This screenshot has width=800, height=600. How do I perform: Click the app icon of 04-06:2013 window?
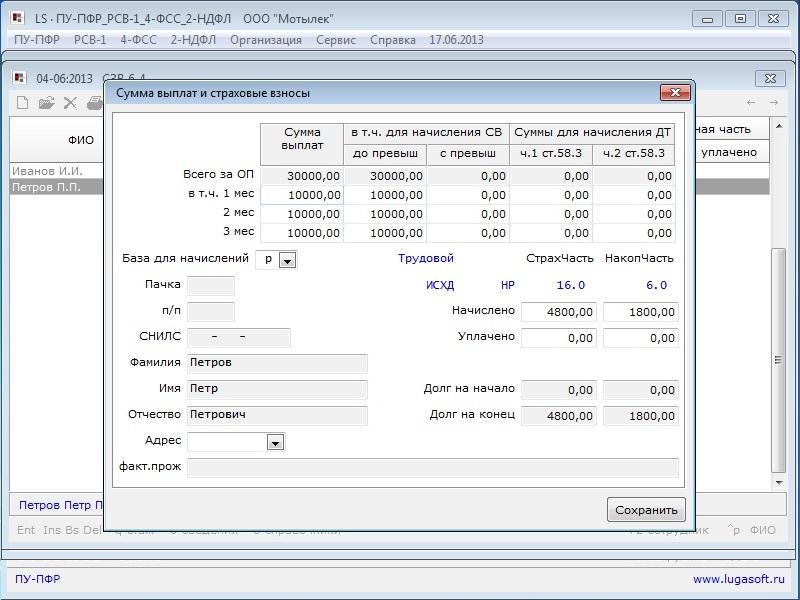tap(19, 78)
